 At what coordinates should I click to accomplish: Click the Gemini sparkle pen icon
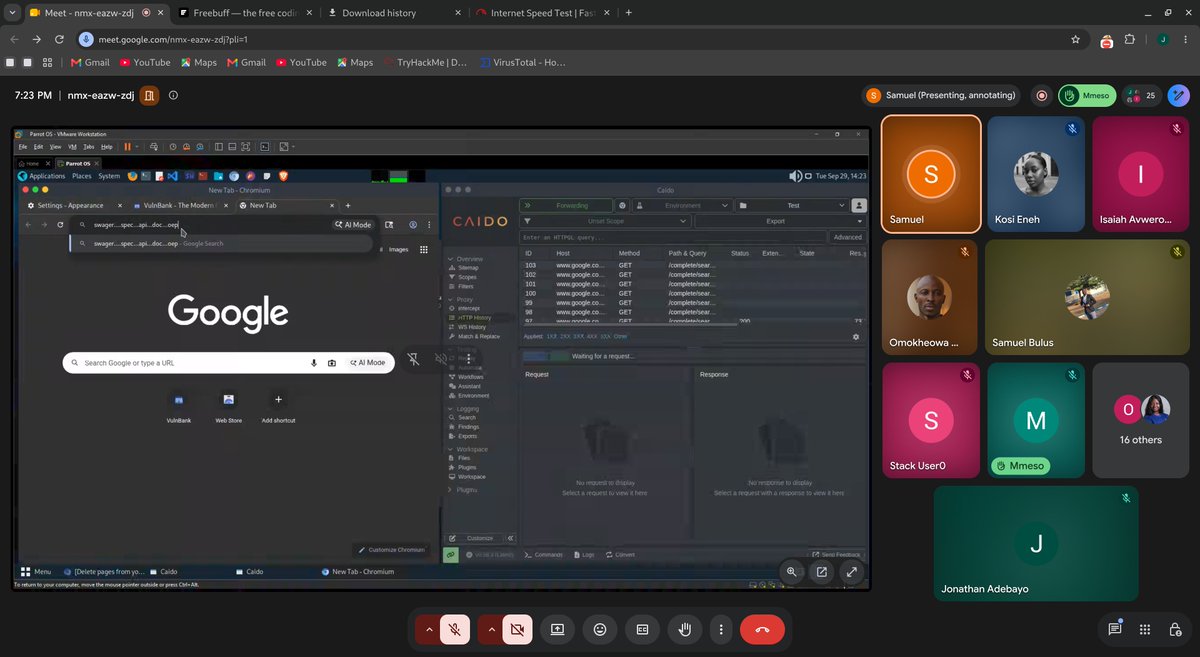[1179, 95]
